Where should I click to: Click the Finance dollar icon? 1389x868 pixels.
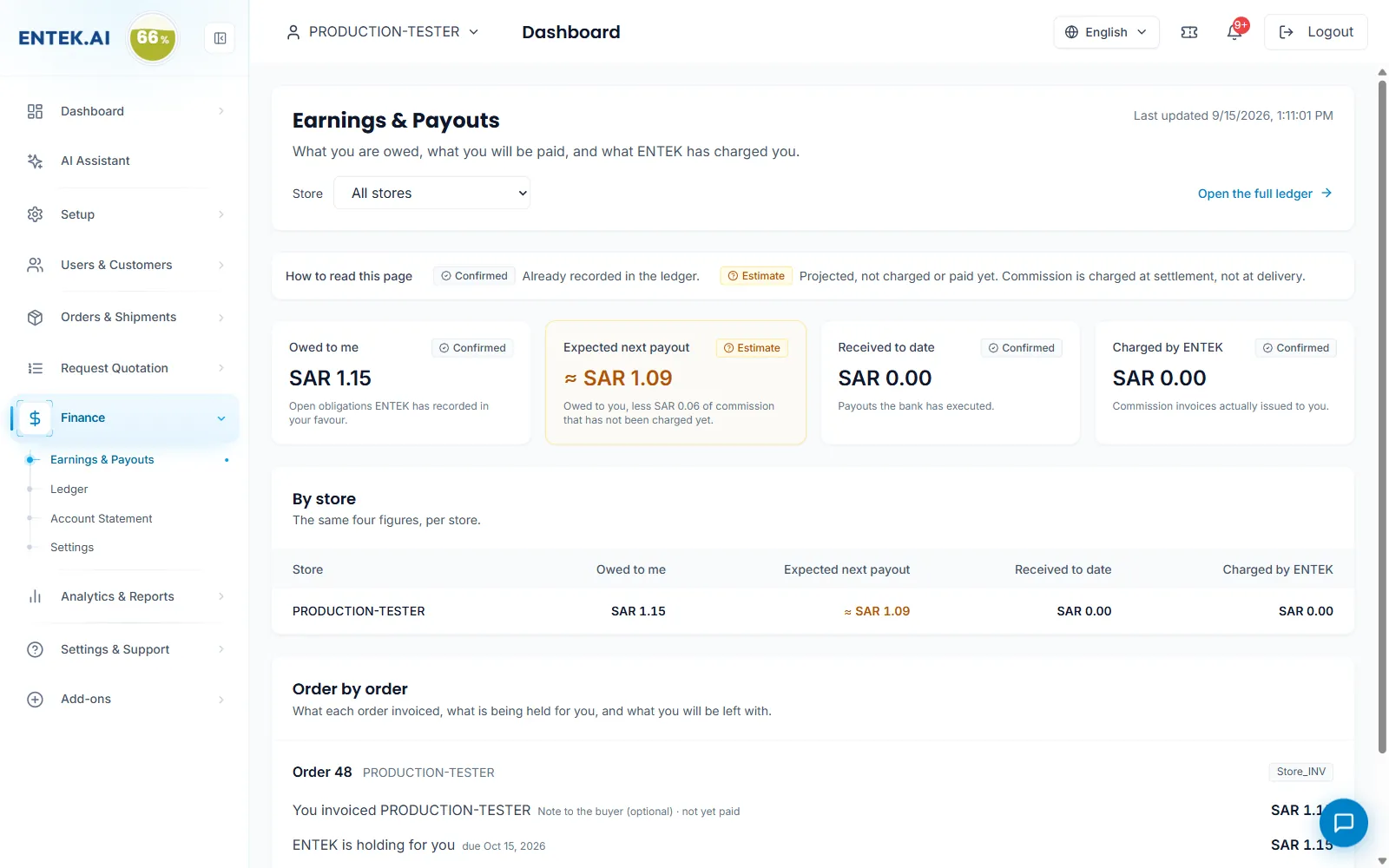[x=35, y=418]
